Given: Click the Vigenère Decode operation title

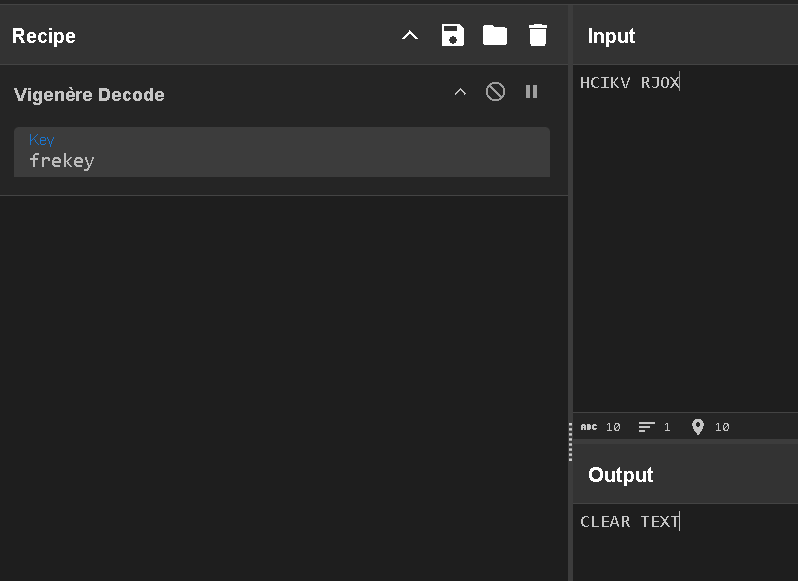Looking at the screenshot, I should pos(89,95).
